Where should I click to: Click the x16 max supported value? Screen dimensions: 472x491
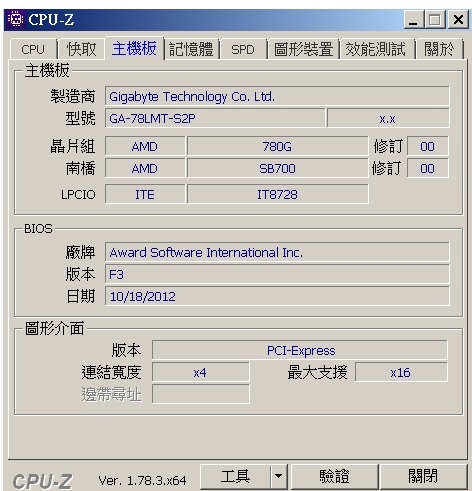pos(401,372)
